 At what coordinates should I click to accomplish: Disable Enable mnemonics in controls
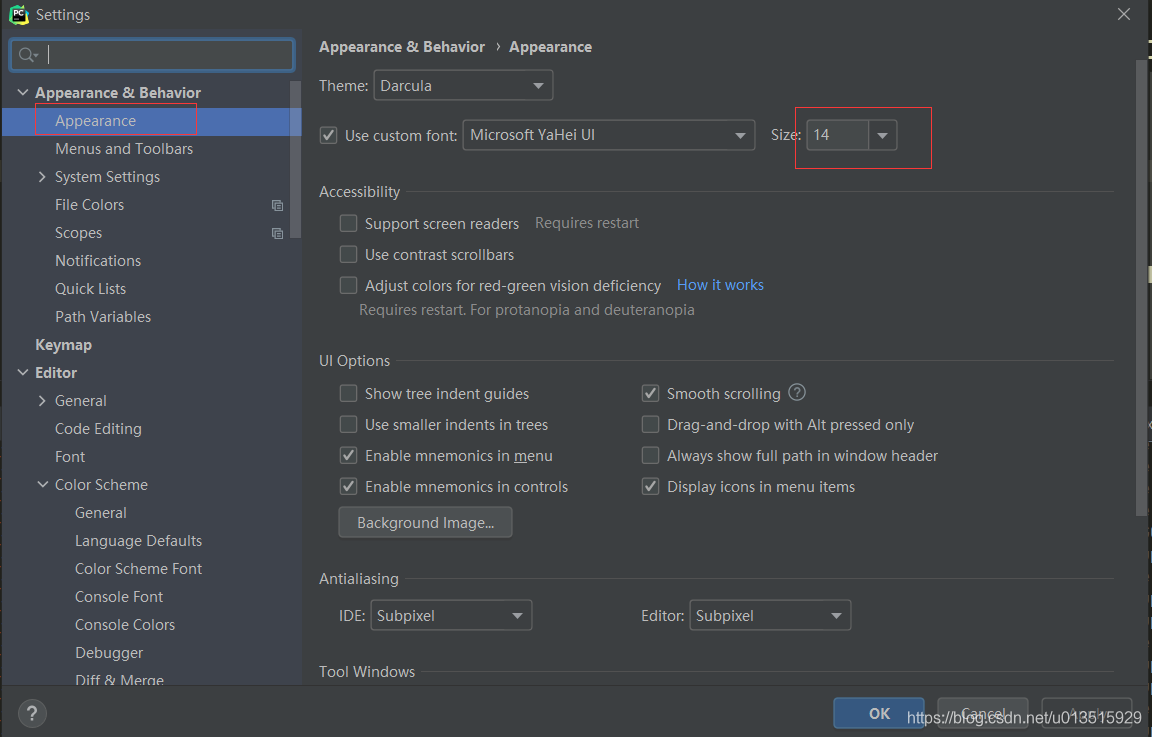(348, 486)
